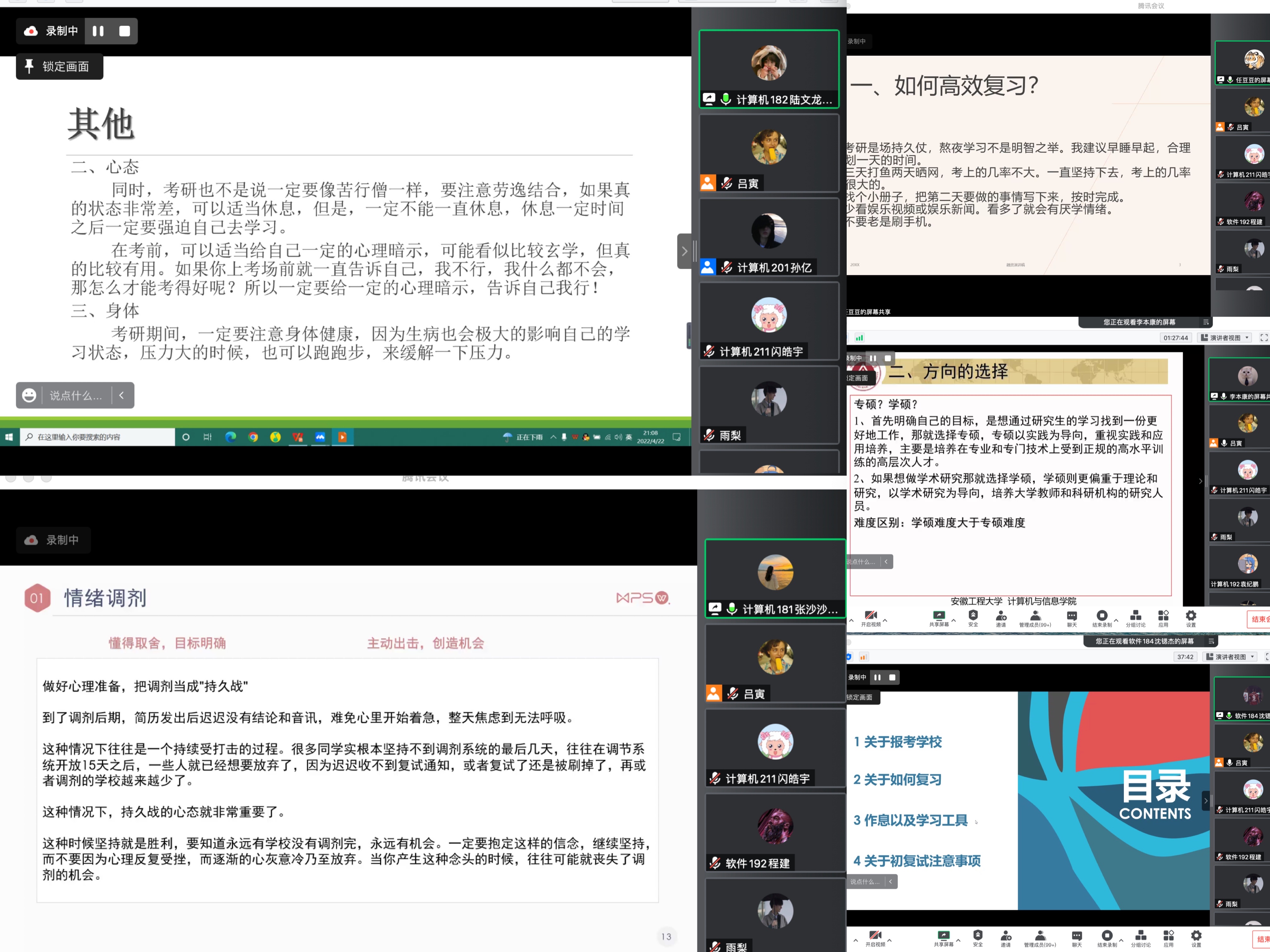Open 演讲者视图 dropdown next to 37:42 timer
This screenshot has height=952, width=1270.
tap(1231, 657)
